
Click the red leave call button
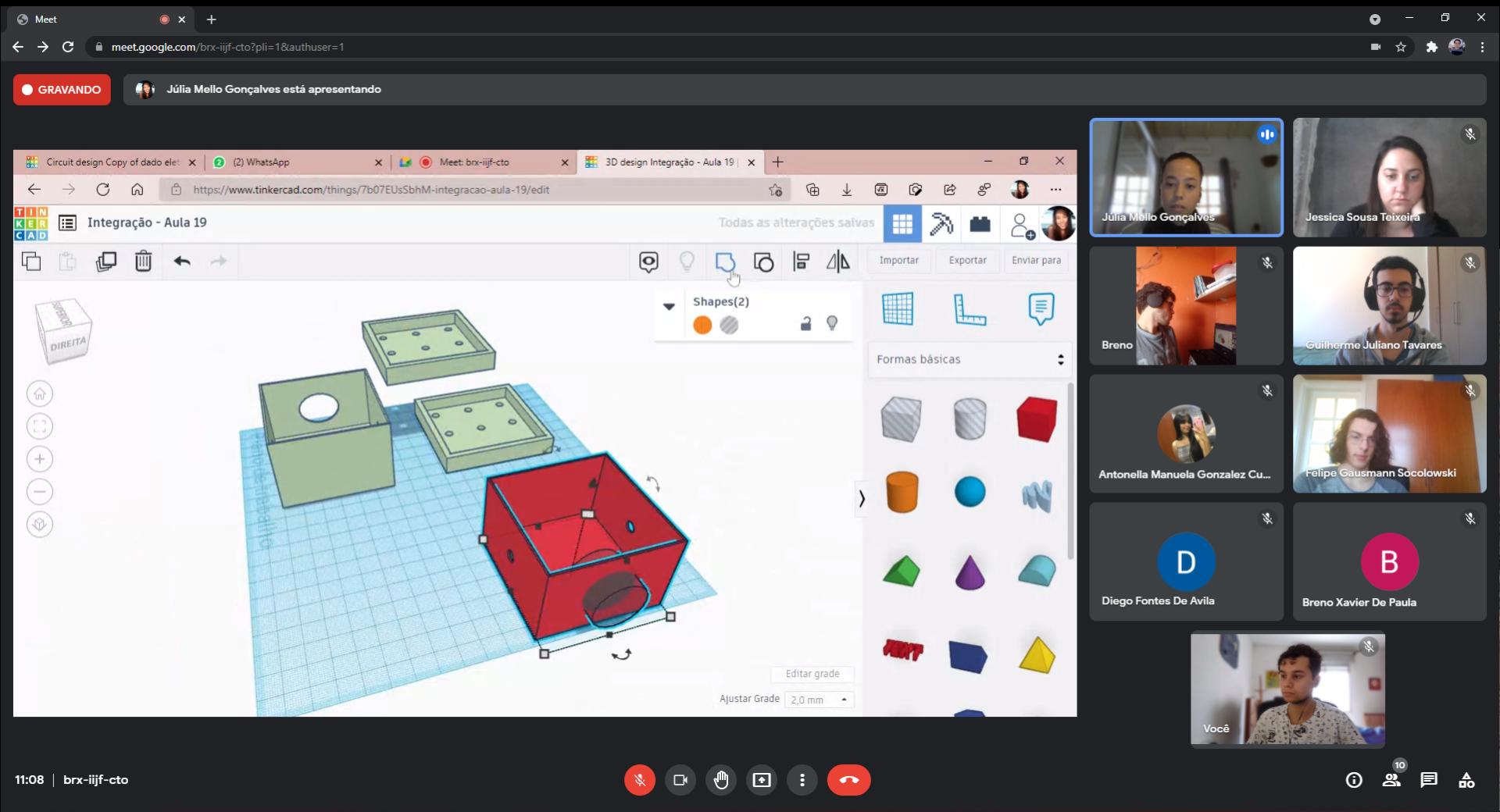[848, 780]
